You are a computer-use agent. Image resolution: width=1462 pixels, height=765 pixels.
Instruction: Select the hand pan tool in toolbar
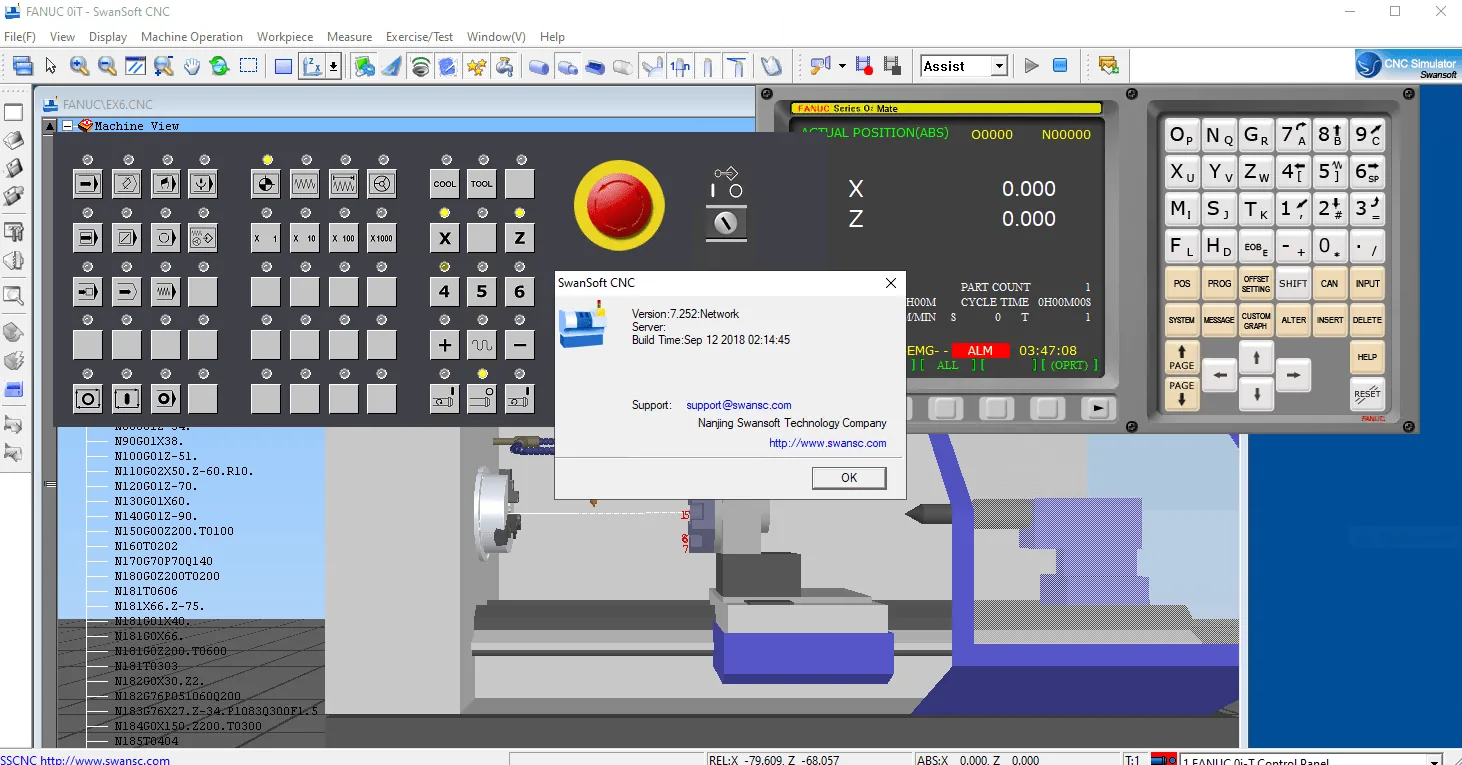(x=191, y=66)
